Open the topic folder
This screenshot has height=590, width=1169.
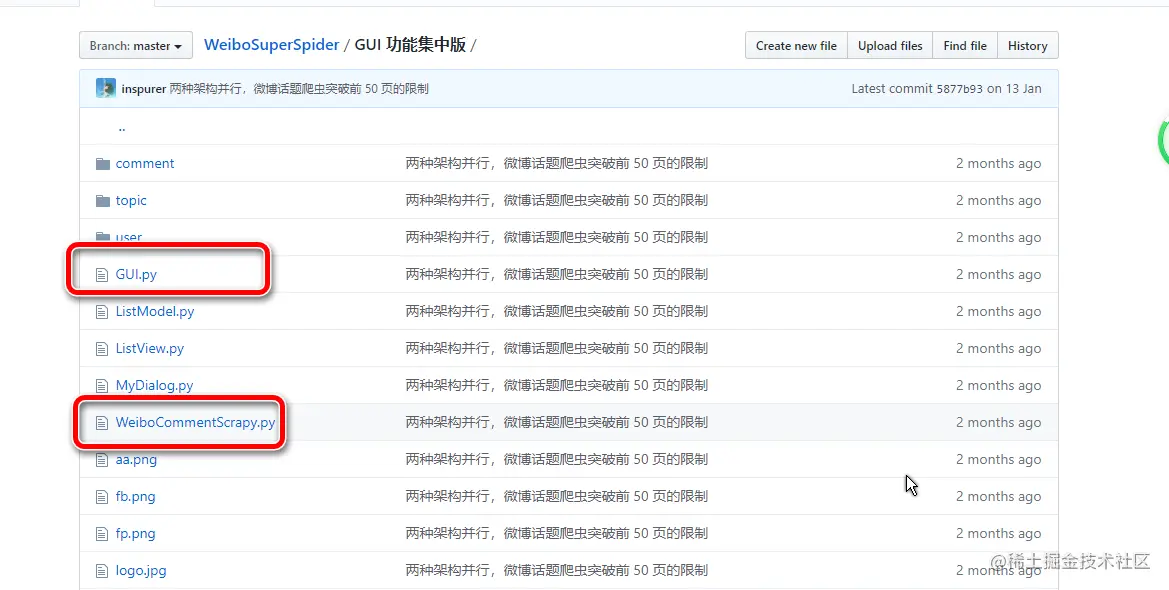point(131,201)
